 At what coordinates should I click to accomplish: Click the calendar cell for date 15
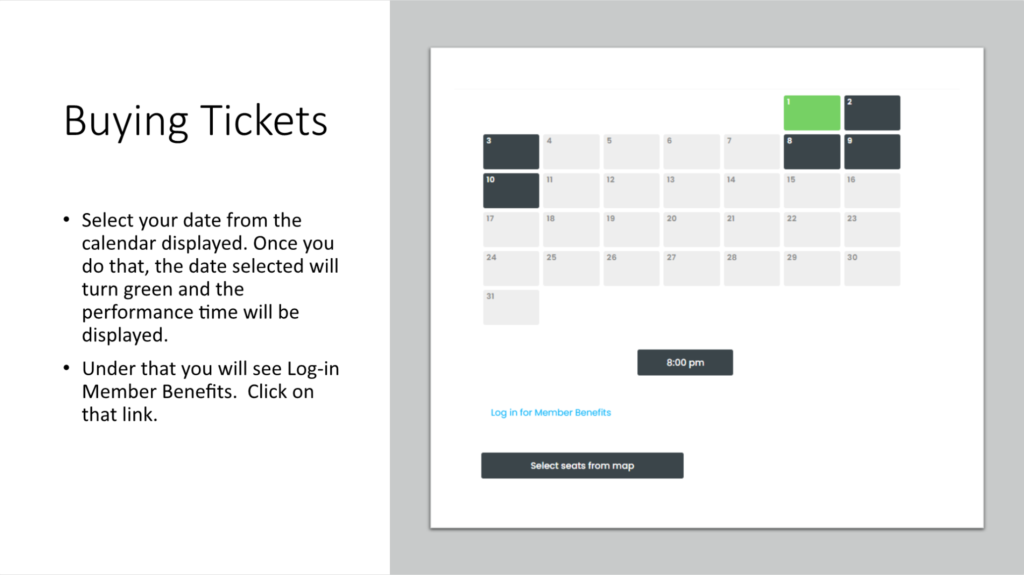pos(811,191)
